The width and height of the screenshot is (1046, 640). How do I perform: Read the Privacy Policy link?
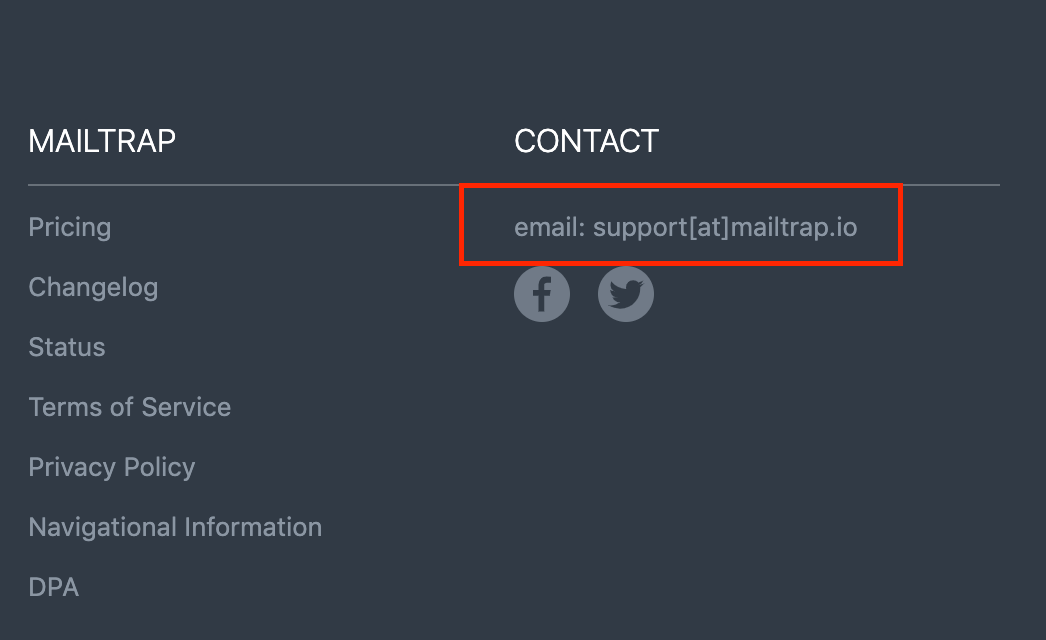(111, 467)
